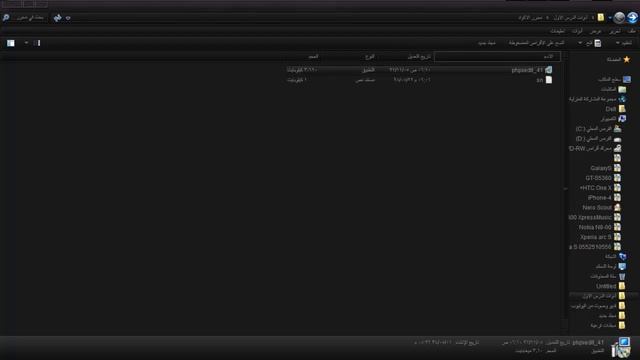Open the view options dropdown arrow
The image size is (640, 360).
click(26, 43)
